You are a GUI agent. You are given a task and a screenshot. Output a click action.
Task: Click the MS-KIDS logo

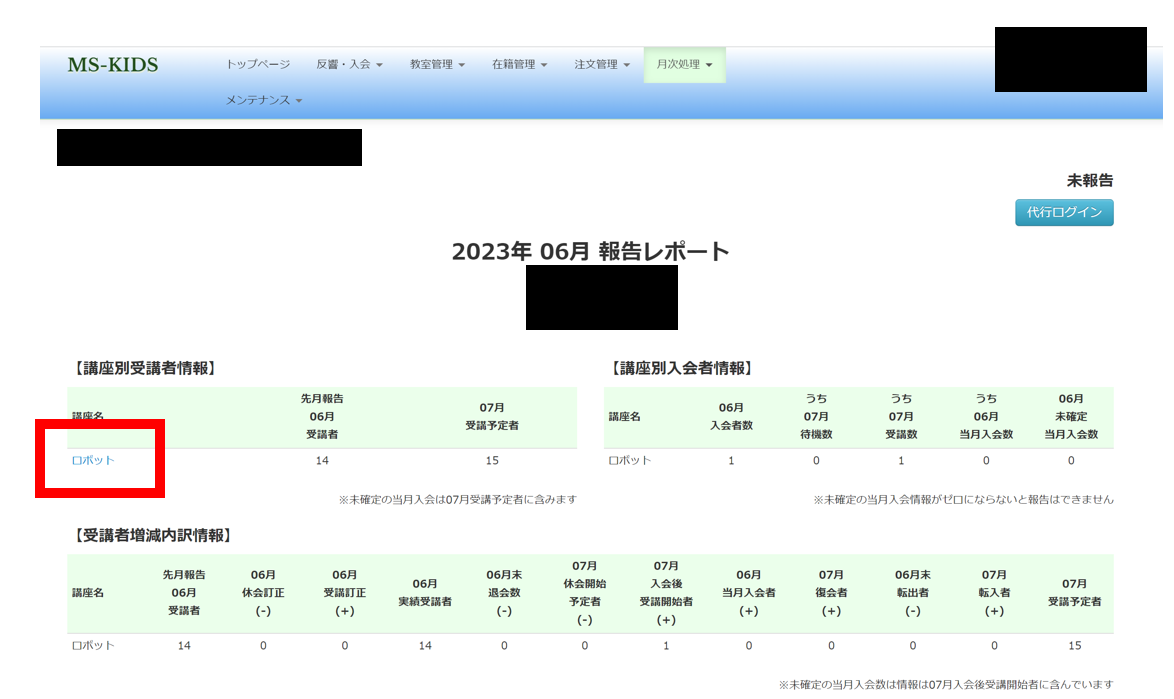[x=112, y=65]
